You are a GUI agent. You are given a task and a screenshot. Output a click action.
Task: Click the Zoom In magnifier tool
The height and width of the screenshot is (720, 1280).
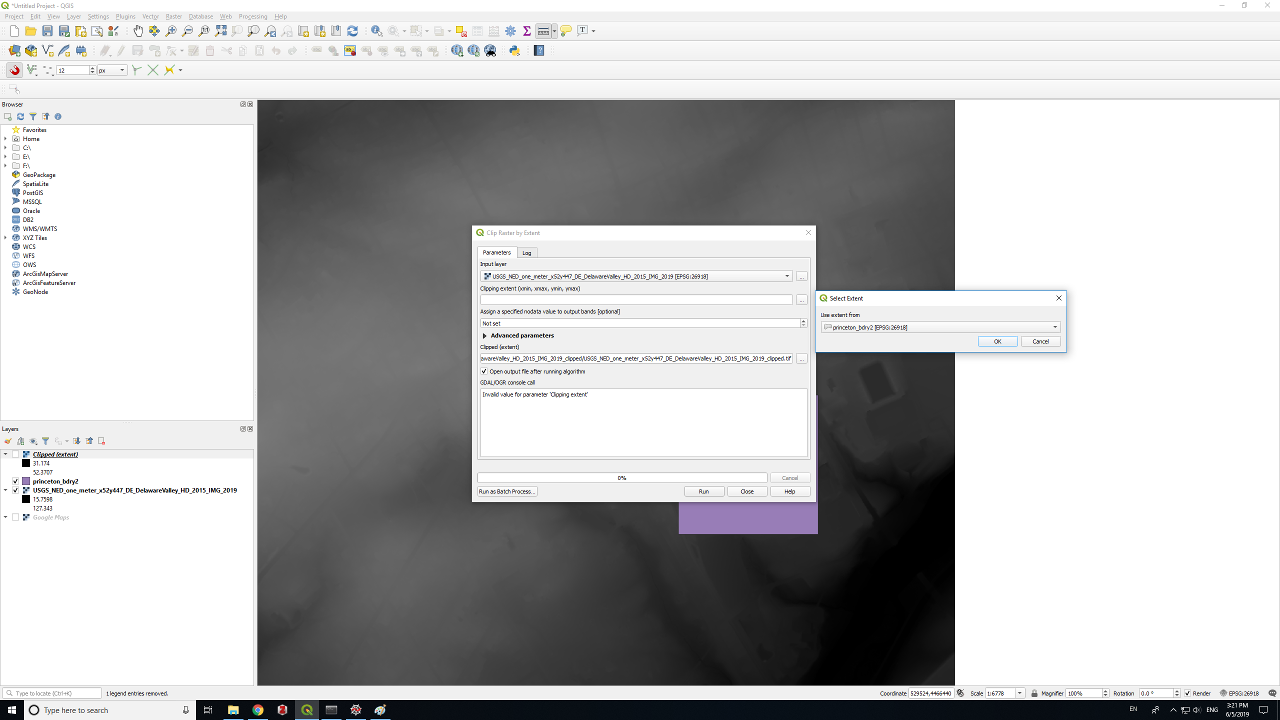pyautogui.click(x=171, y=31)
